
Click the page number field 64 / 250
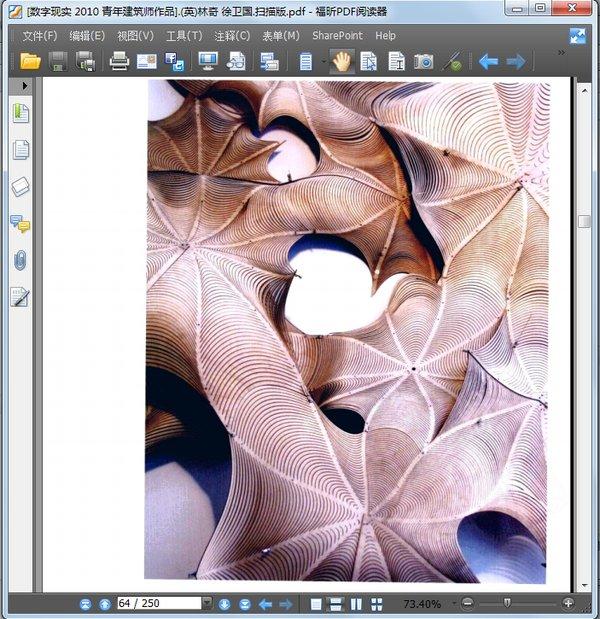tap(159, 603)
